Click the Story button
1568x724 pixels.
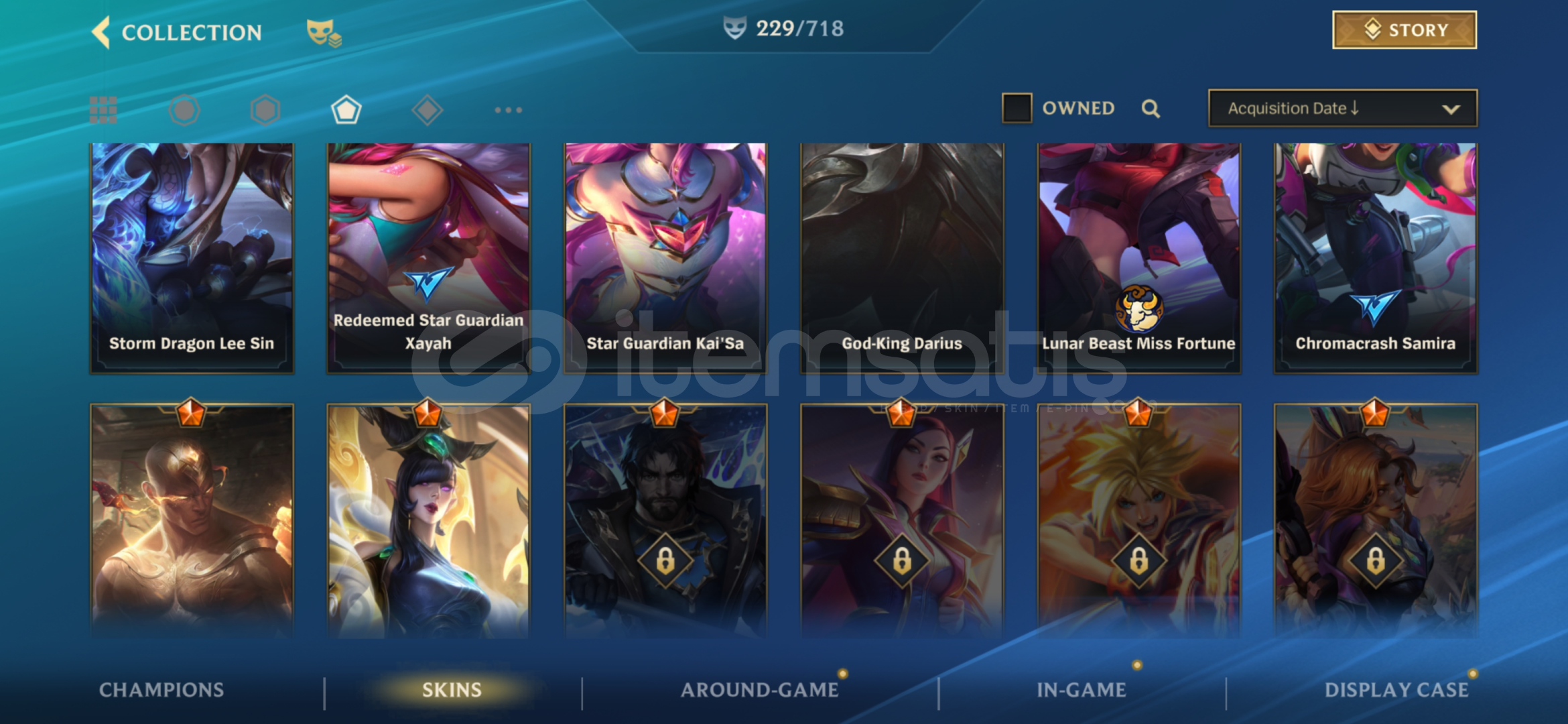[x=1404, y=30]
